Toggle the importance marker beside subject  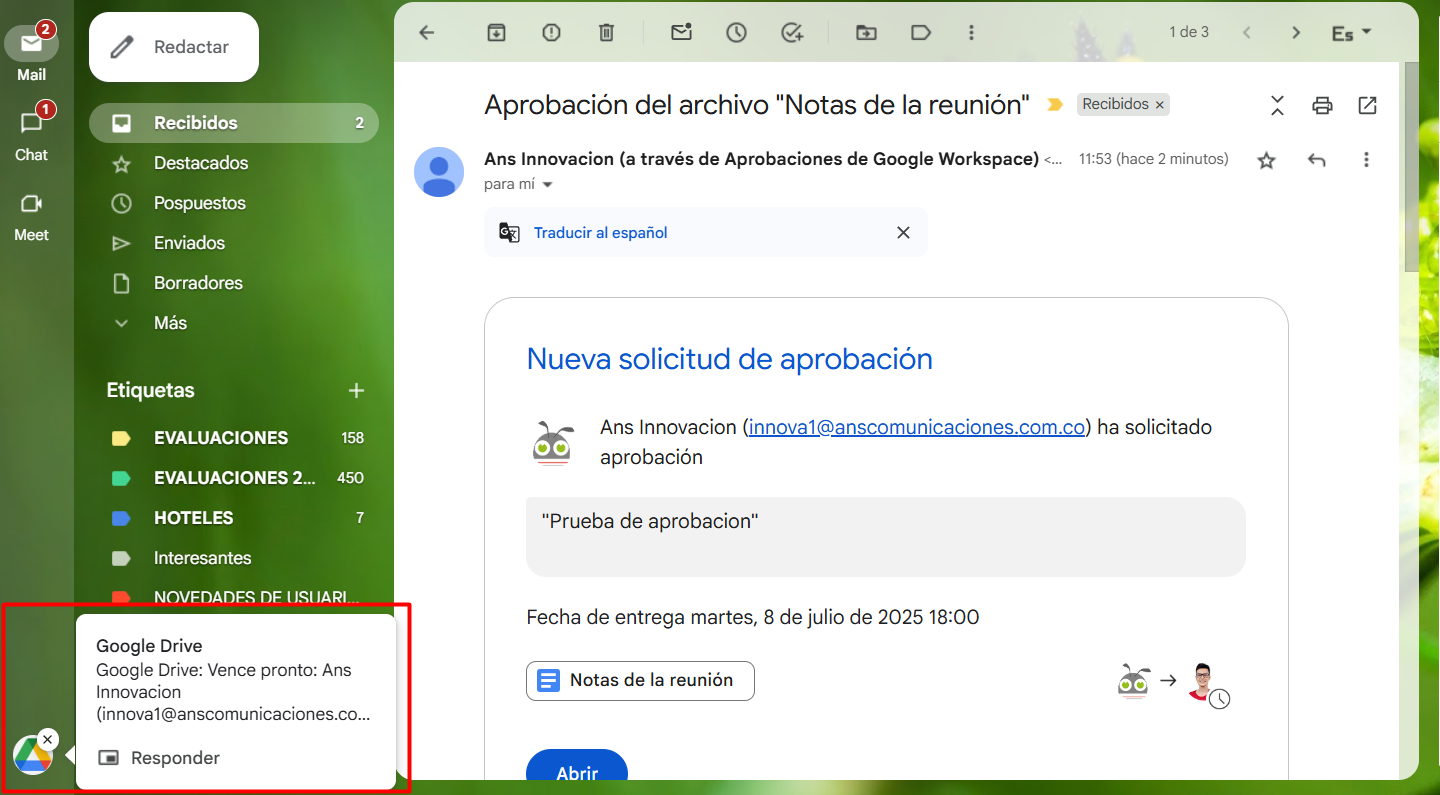(x=1054, y=104)
